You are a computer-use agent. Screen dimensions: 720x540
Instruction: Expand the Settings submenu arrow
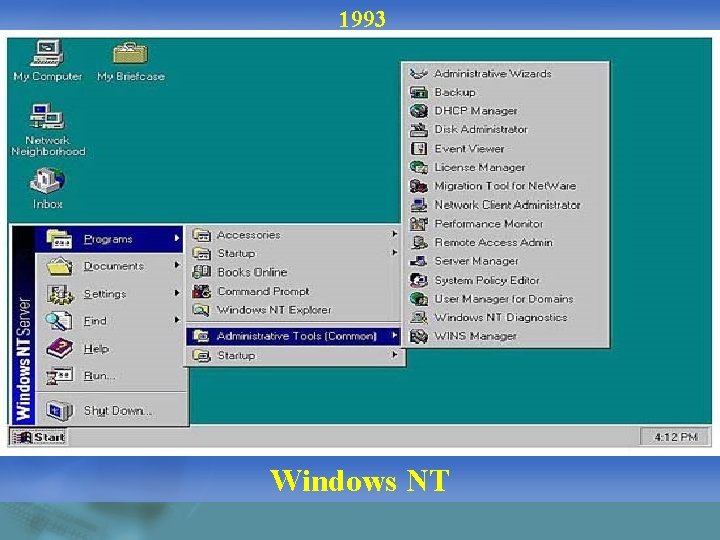coord(177,292)
